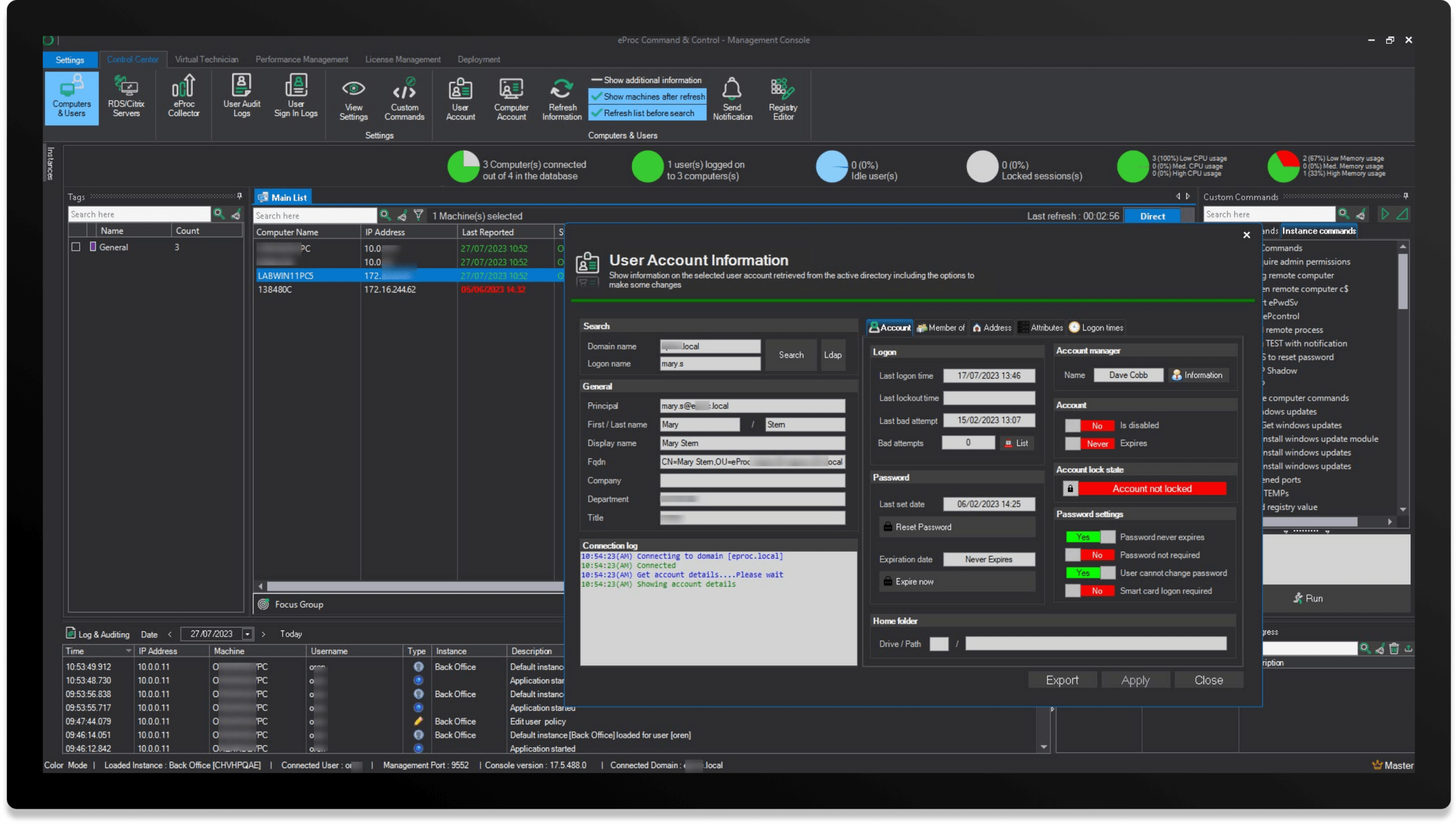Go to previous log date arrow

pos(169,634)
